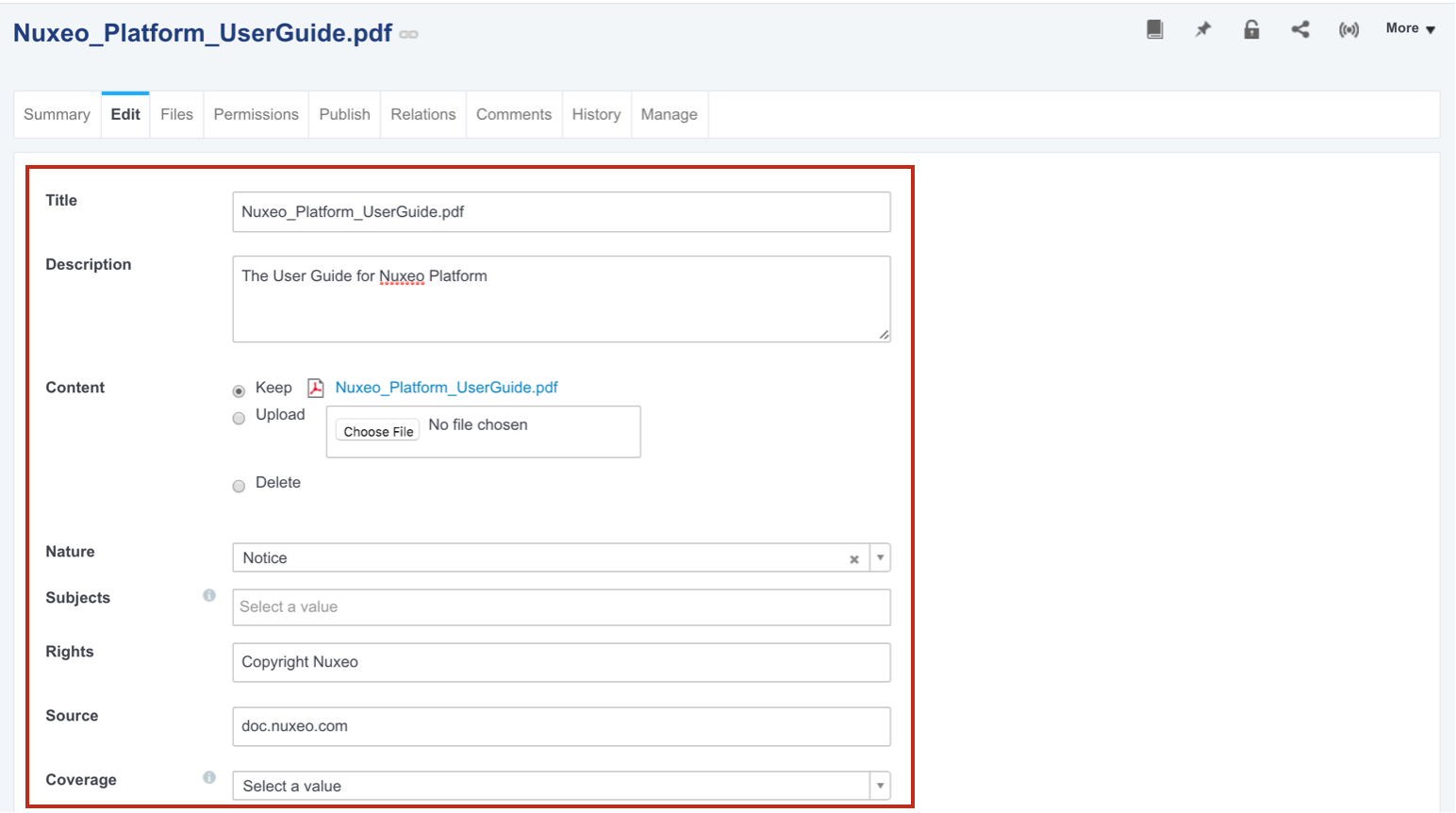This screenshot has width=1456, height=813.
Task: Add document to collection icon
Action: (x=1154, y=29)
